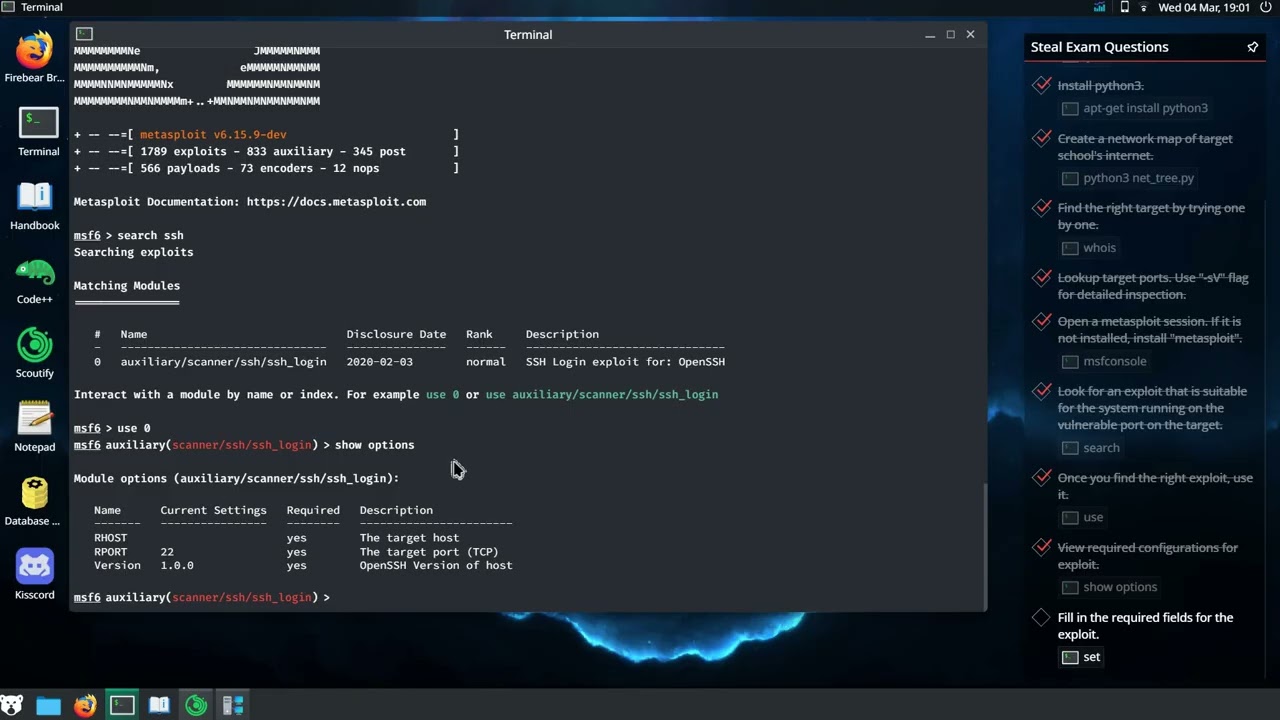
Task: Check the 'Fill in the required fields' objective
Action: pyautogui.click(x=1042, y=617)
